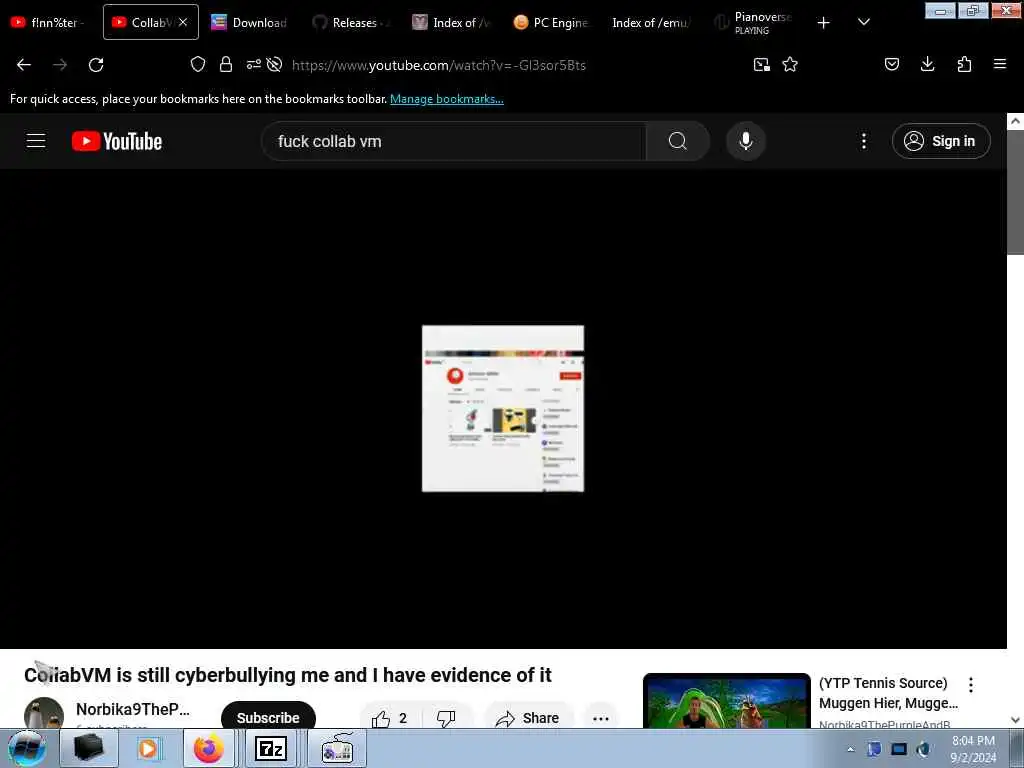Click the YouTube search box

(x=454, y=141)
